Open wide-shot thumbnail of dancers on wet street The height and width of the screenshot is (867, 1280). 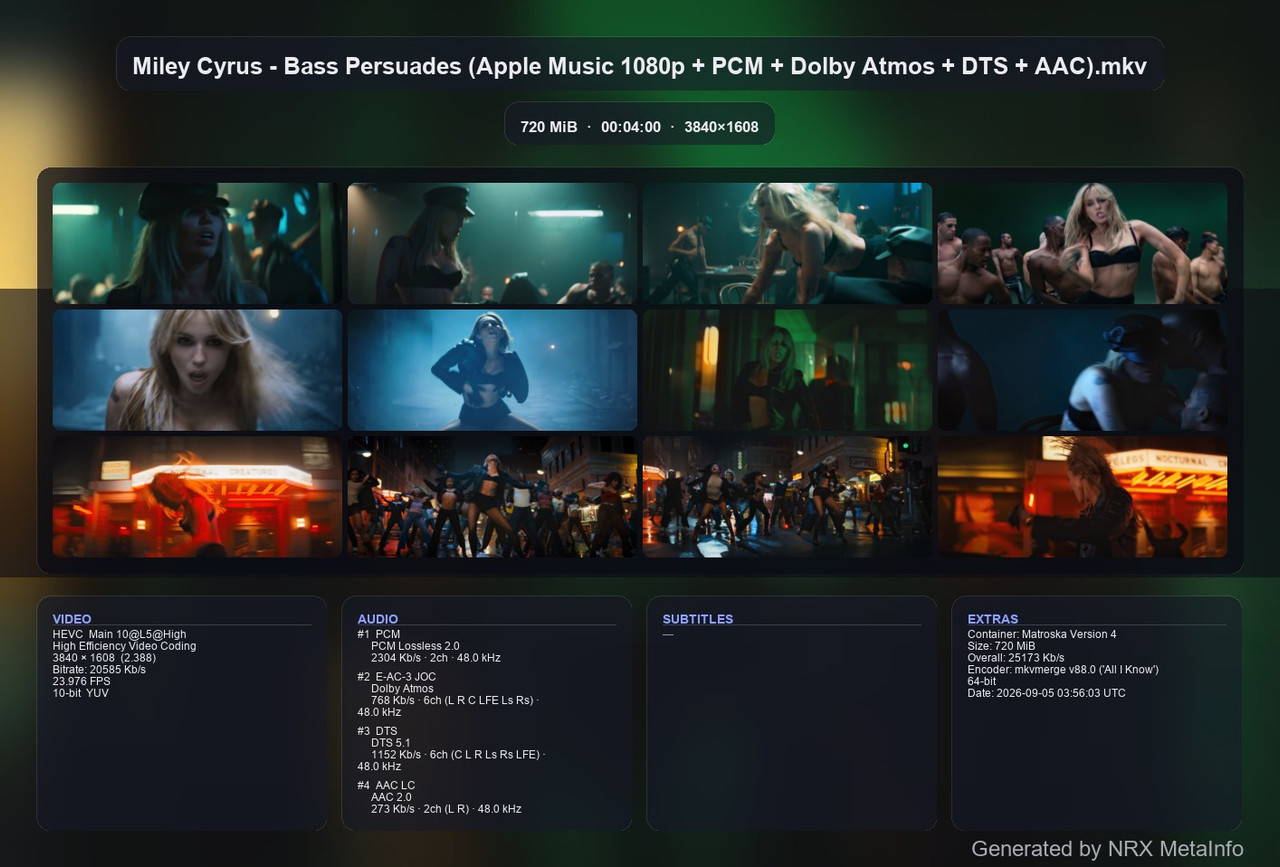[x=787, y=497]
